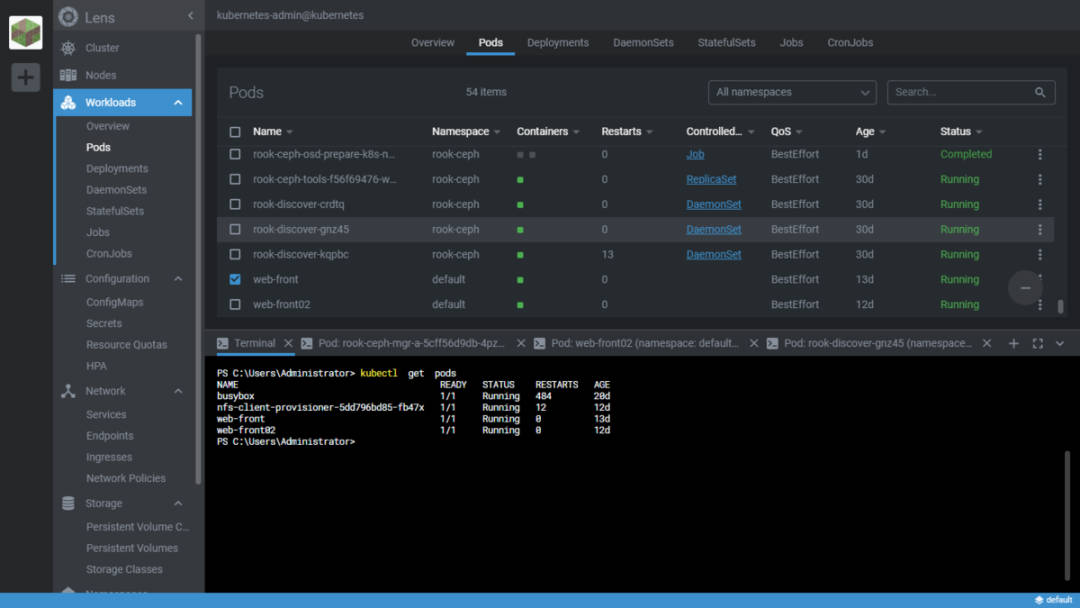Uncheck the web-front pod checkbox
The image size is (1080, 608).
click(x=235, y=280)
